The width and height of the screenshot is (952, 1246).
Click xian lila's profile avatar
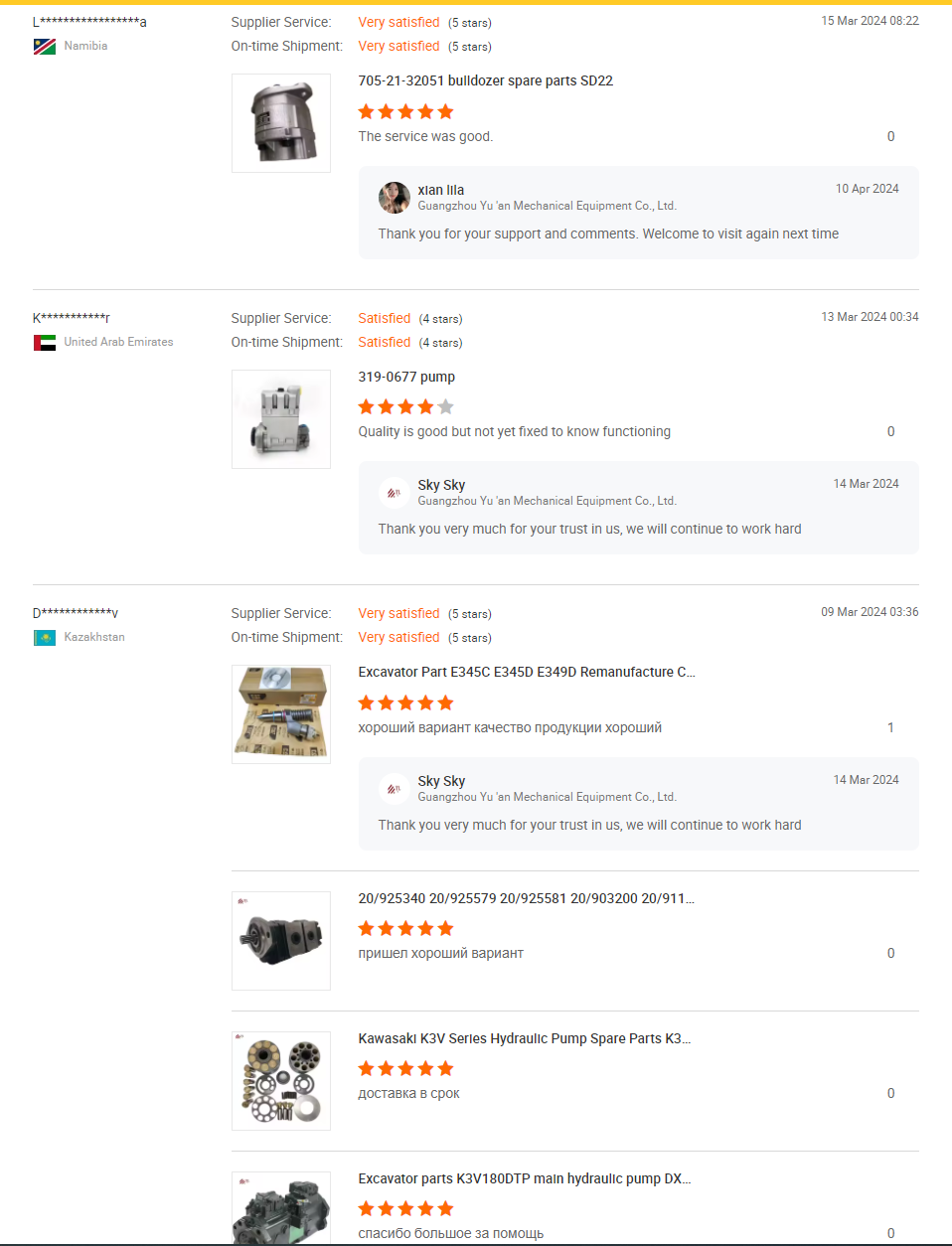395,198
